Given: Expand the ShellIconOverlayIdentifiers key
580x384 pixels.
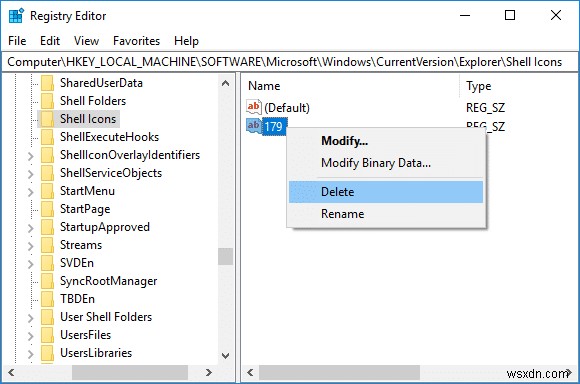Looking at the screenshot, I should click(31, 156).
